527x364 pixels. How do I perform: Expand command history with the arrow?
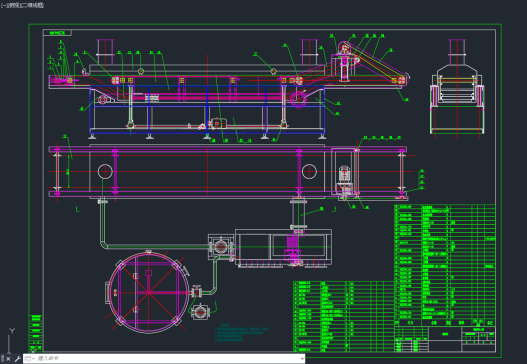[x=302, y=359]
